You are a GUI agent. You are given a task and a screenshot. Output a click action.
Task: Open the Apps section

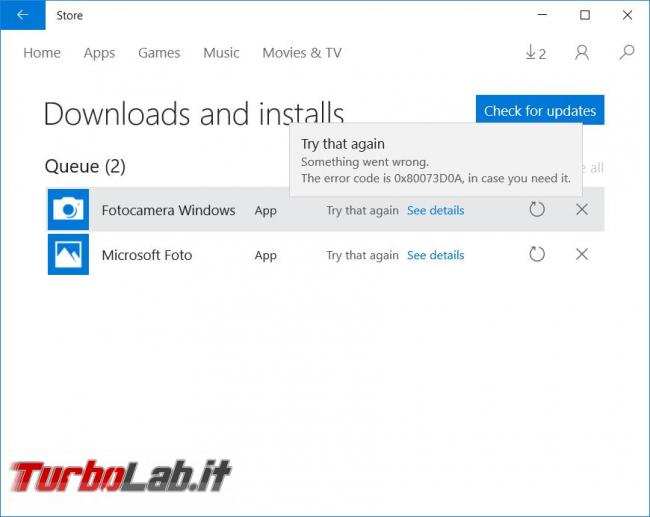pyautogui.click(x=99, y=53)
